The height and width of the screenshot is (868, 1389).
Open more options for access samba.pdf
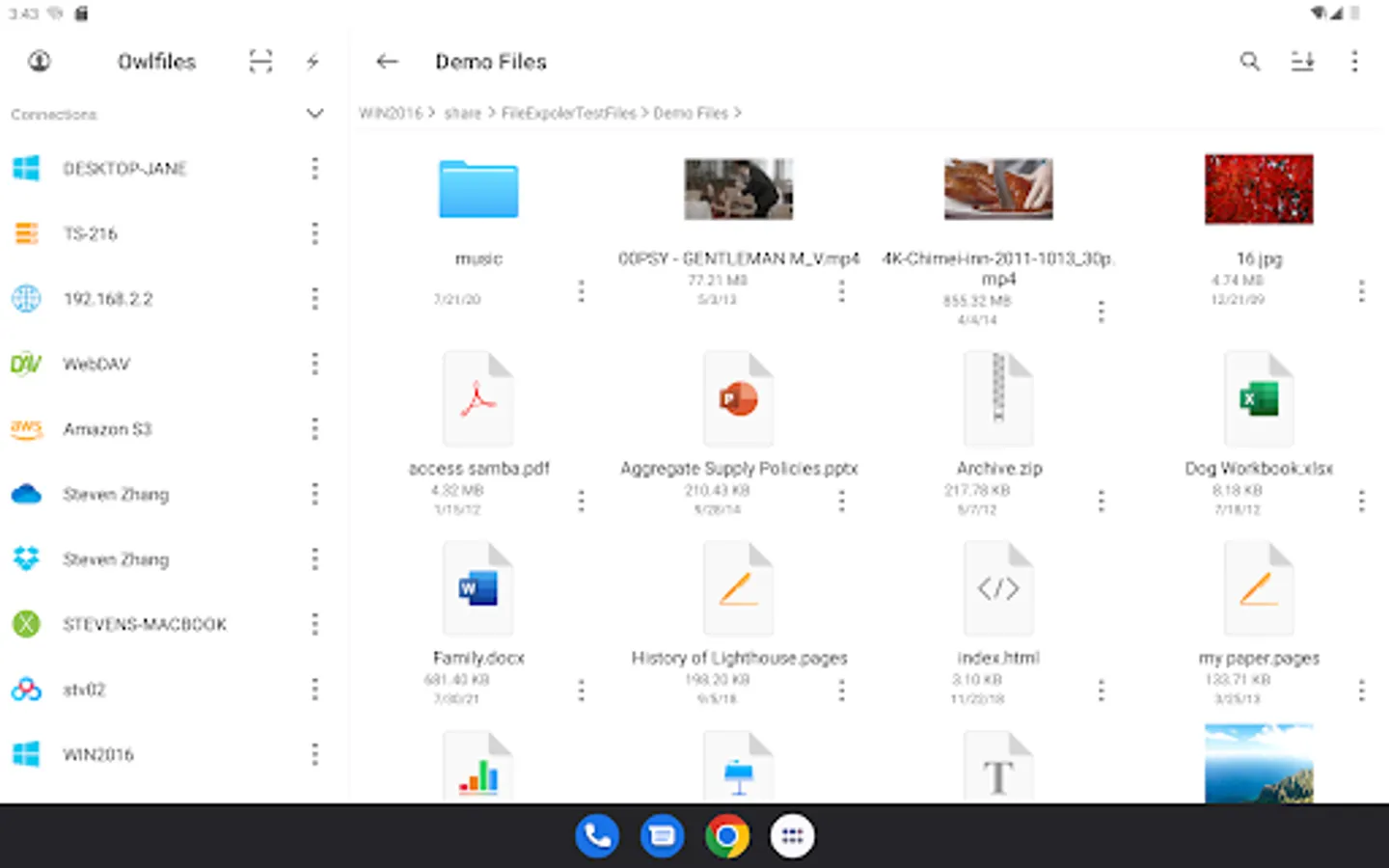pos(581,501)
